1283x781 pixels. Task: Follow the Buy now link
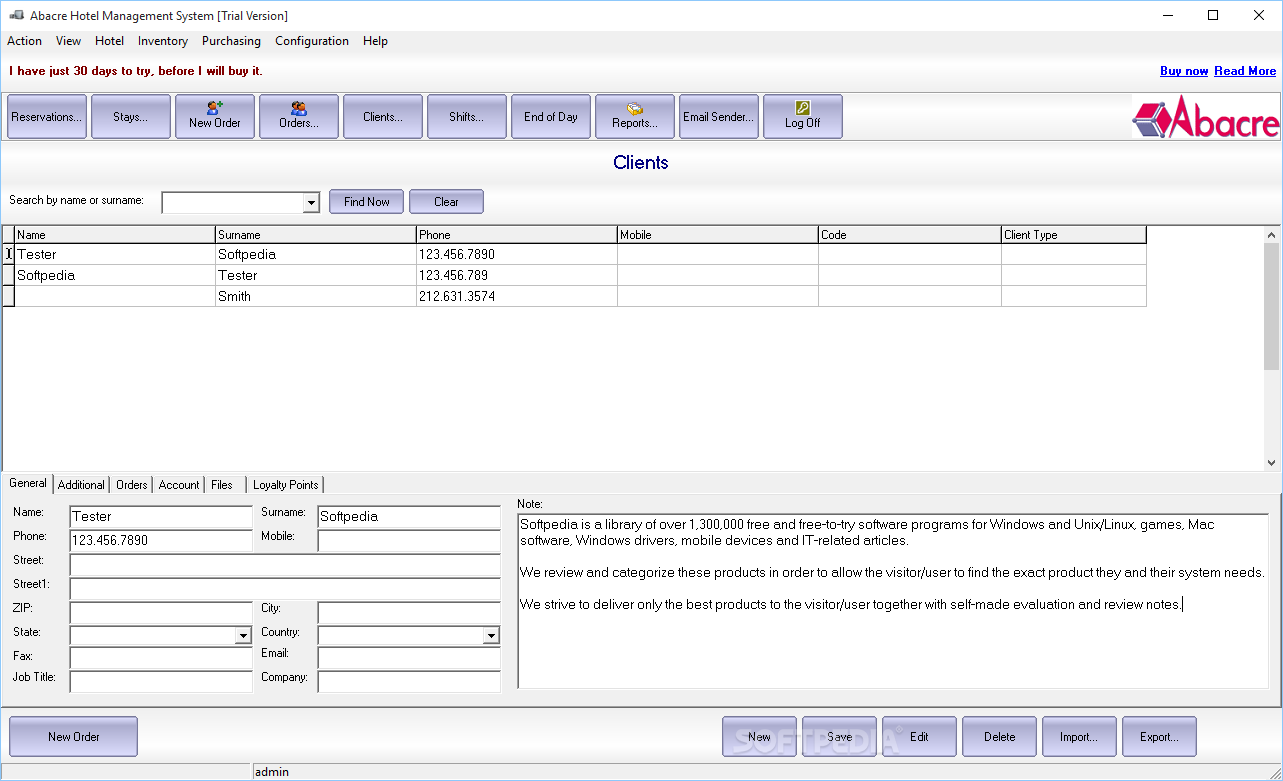point(1184,71)
